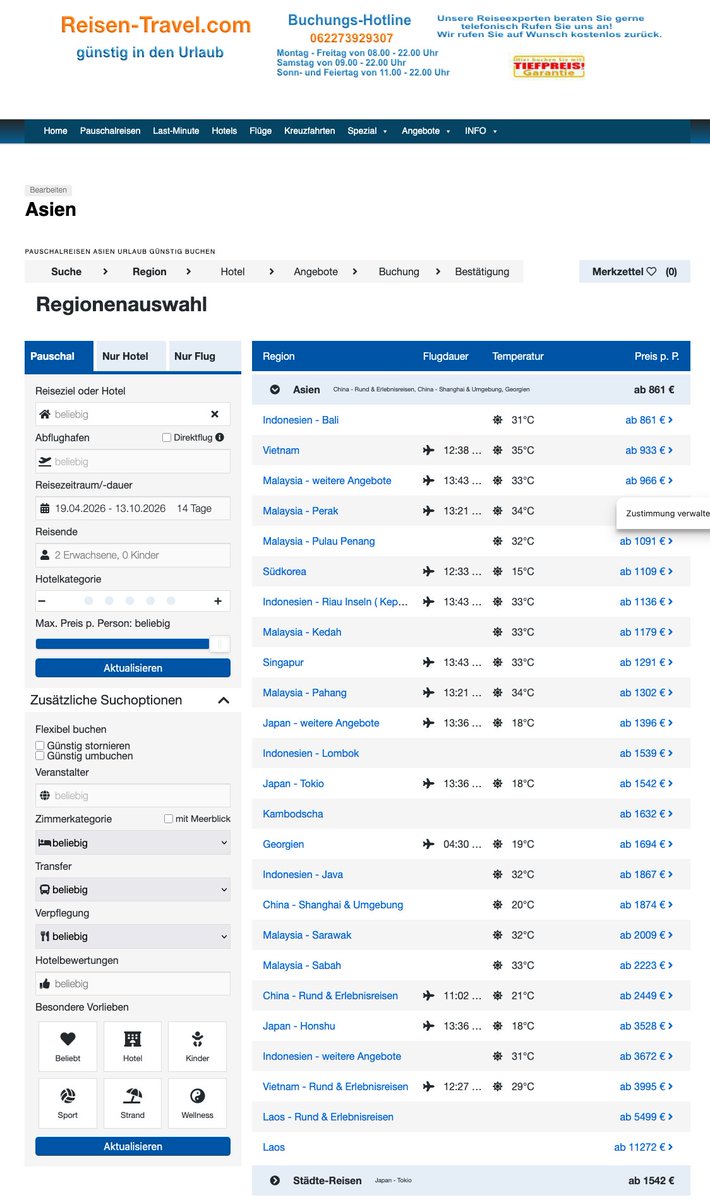Screen dimensions: 710x1200
Task: Open the Zustimmung verwalten popup
Action: point(666,512)
